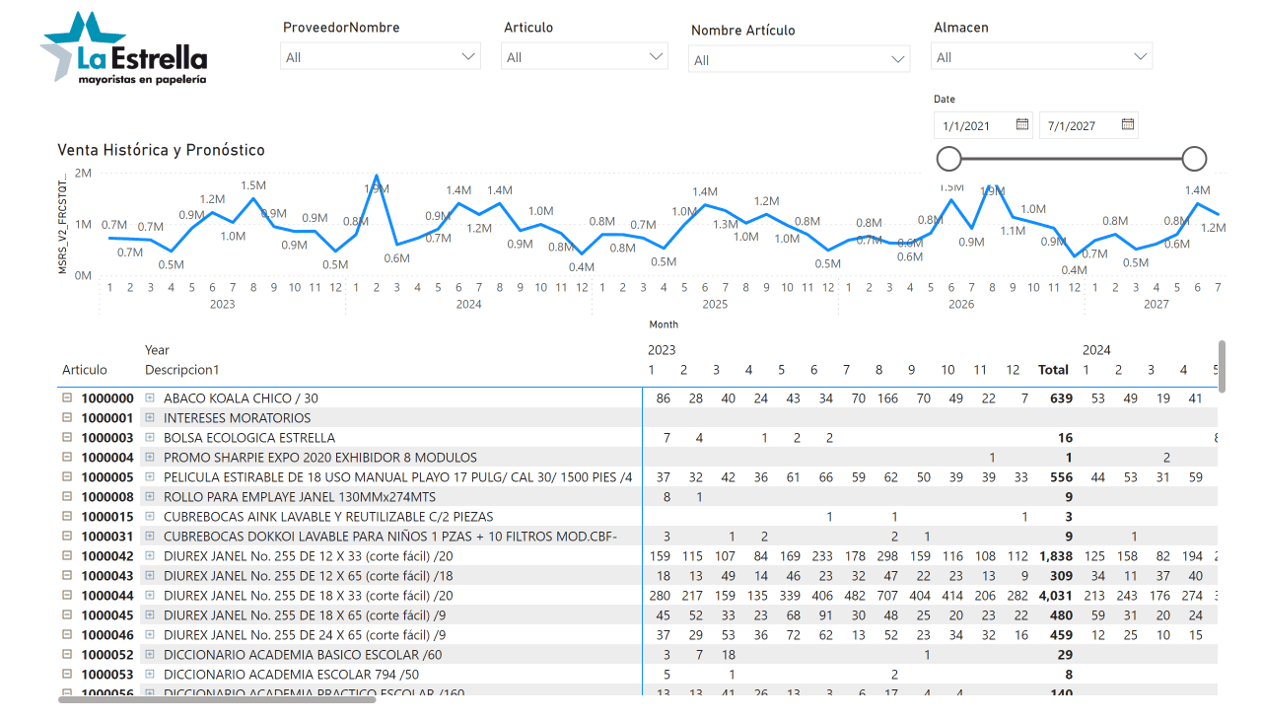Click the Year header label in matrix
The width and height of the screenshot is (1262, 720).
coord(157,350)
